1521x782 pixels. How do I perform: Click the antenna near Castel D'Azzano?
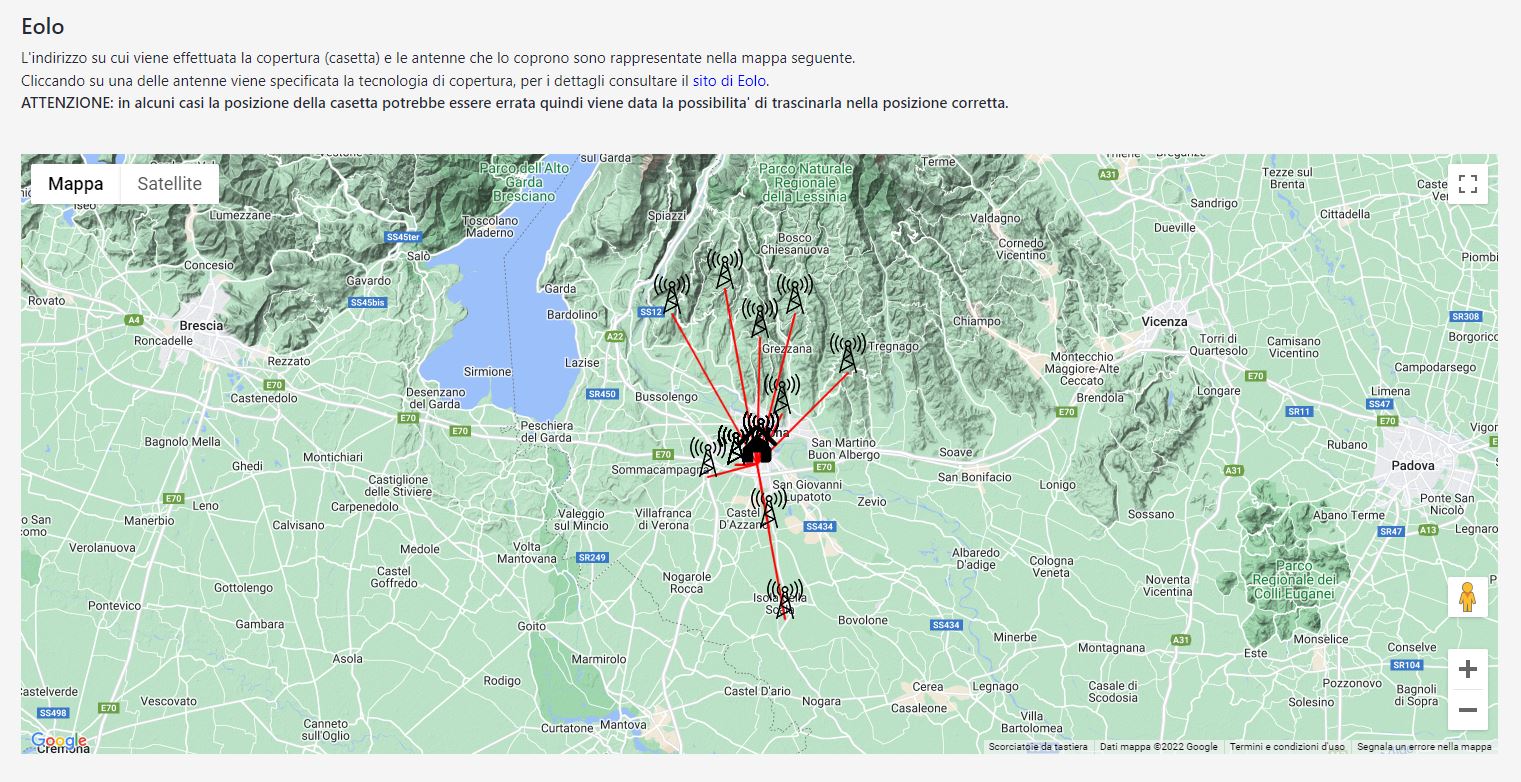click(768, 508)
